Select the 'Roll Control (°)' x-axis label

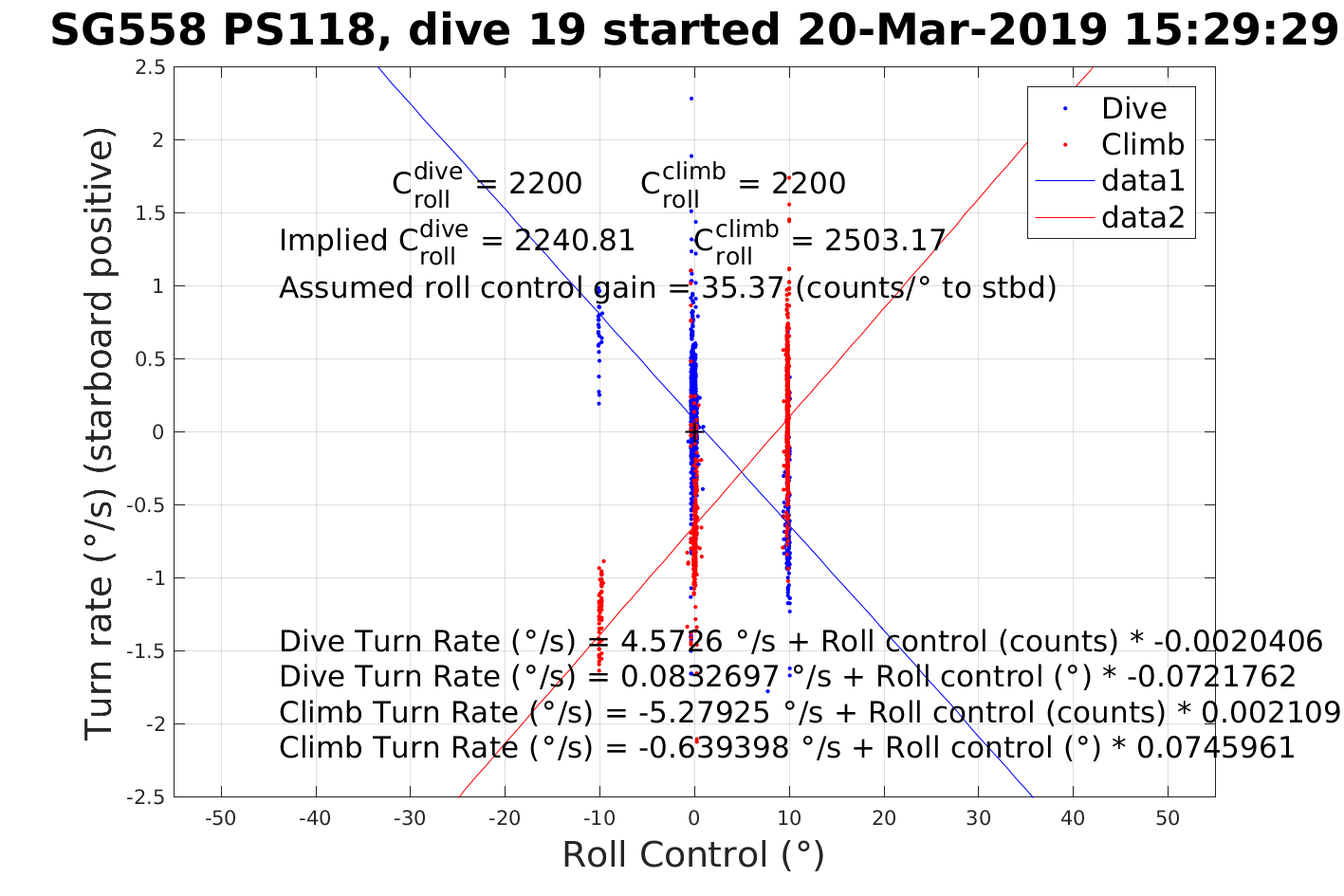pyautogui.click(x=693, y=855)
